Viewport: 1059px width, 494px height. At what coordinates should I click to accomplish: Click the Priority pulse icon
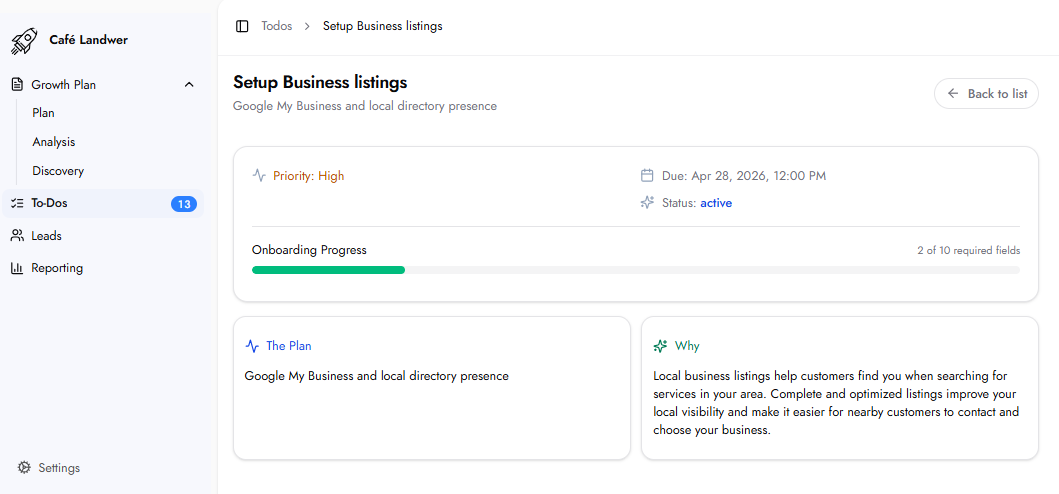point(259,176)
